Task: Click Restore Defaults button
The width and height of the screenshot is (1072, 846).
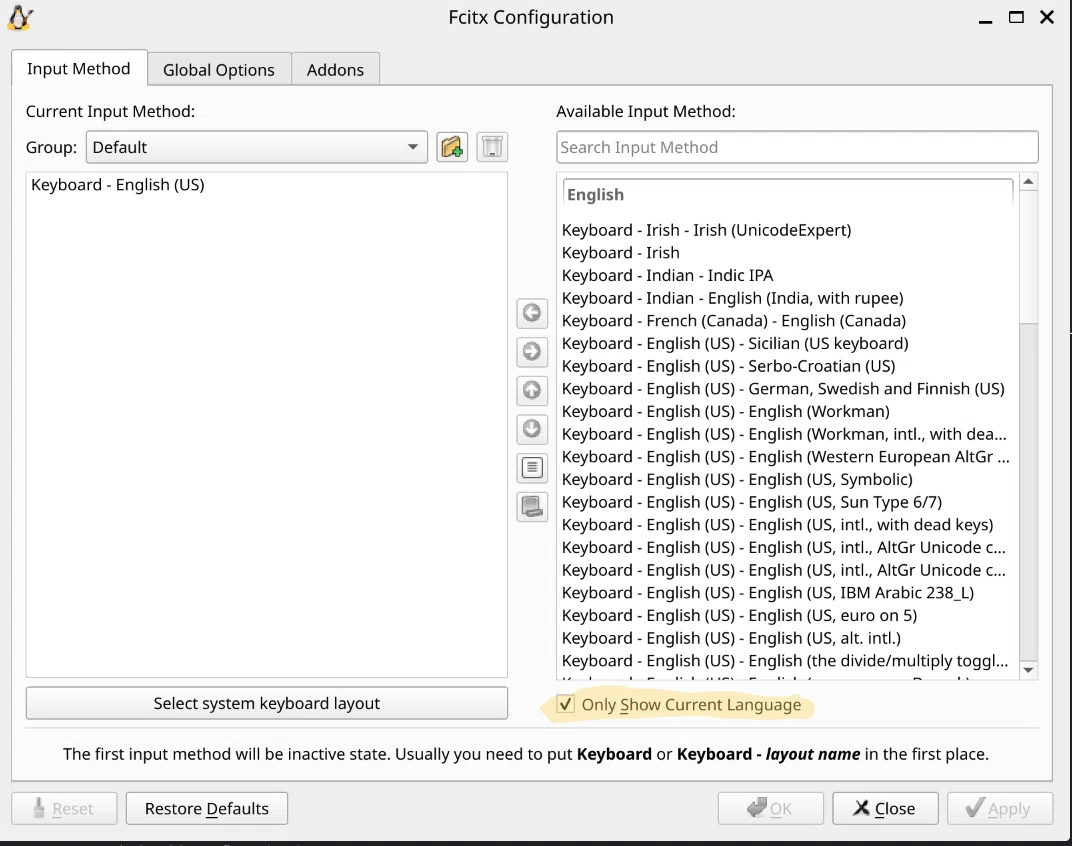Action: [206, 808]
